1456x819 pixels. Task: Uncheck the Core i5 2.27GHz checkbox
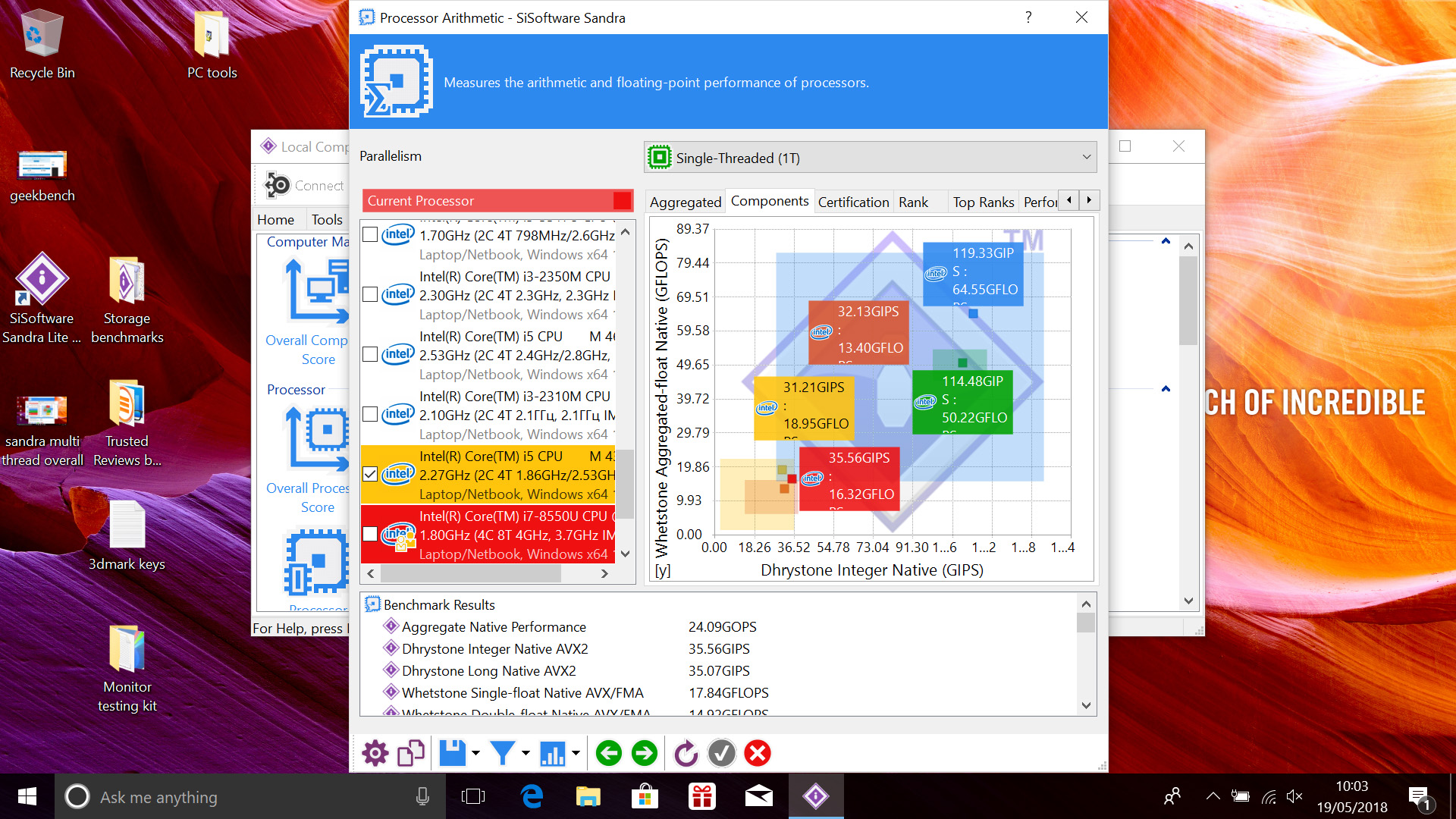click(x=370, y=474)
